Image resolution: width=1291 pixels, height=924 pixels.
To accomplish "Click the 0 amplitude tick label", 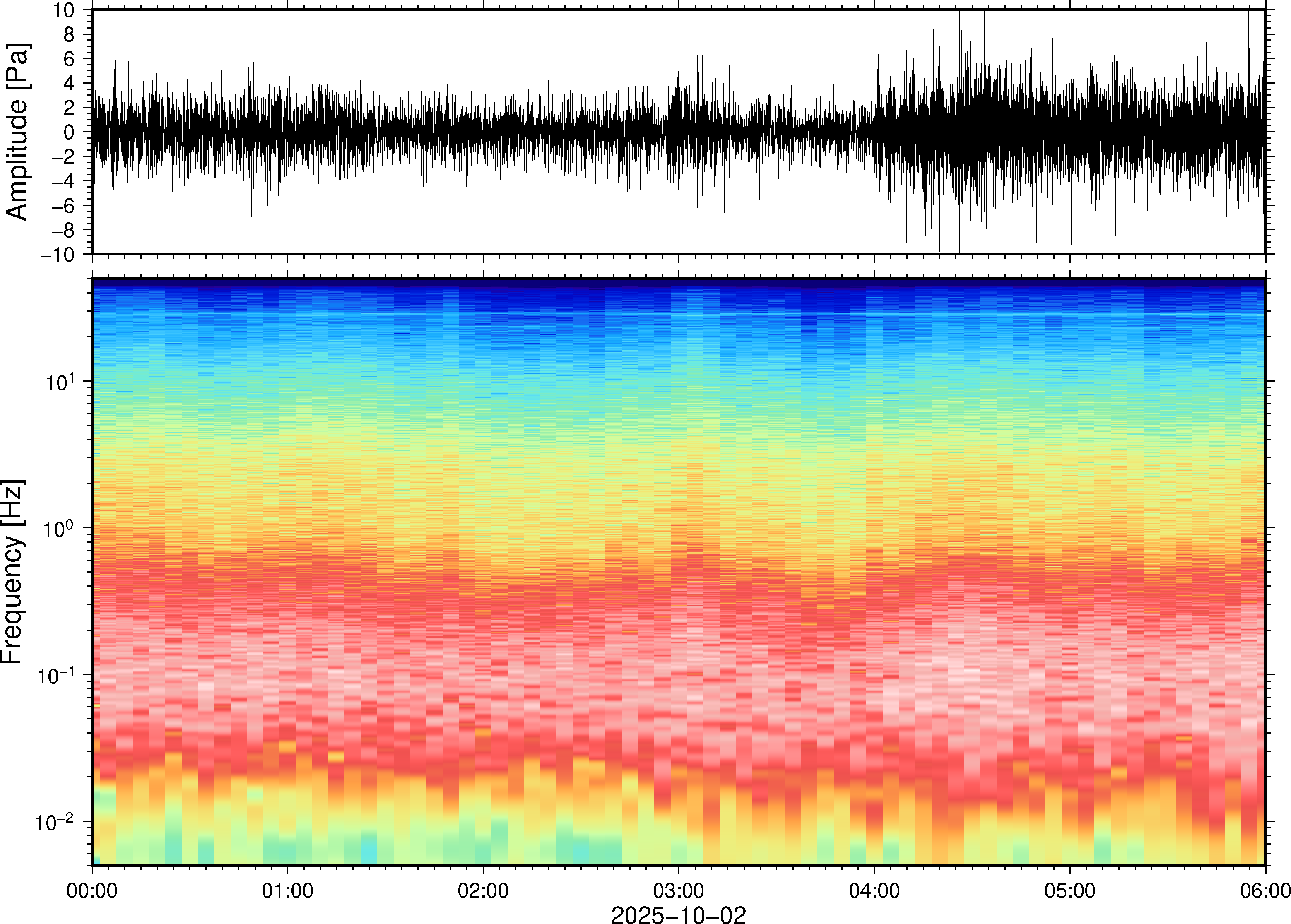I will tap(70, 132).
